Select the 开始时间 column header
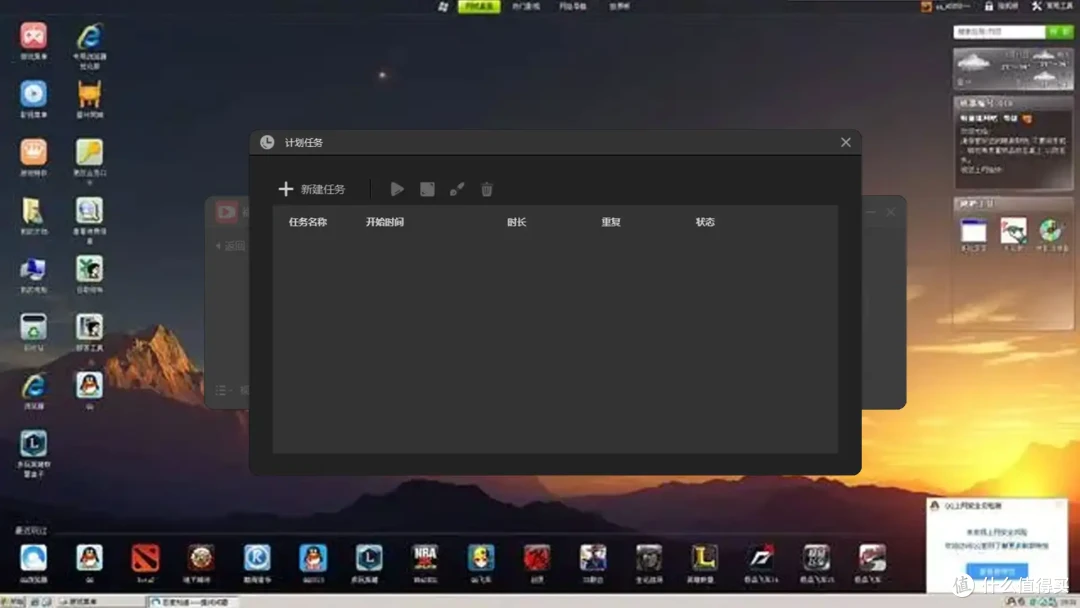The width and height of the screenshot is (1080, 608). (385, 222)
